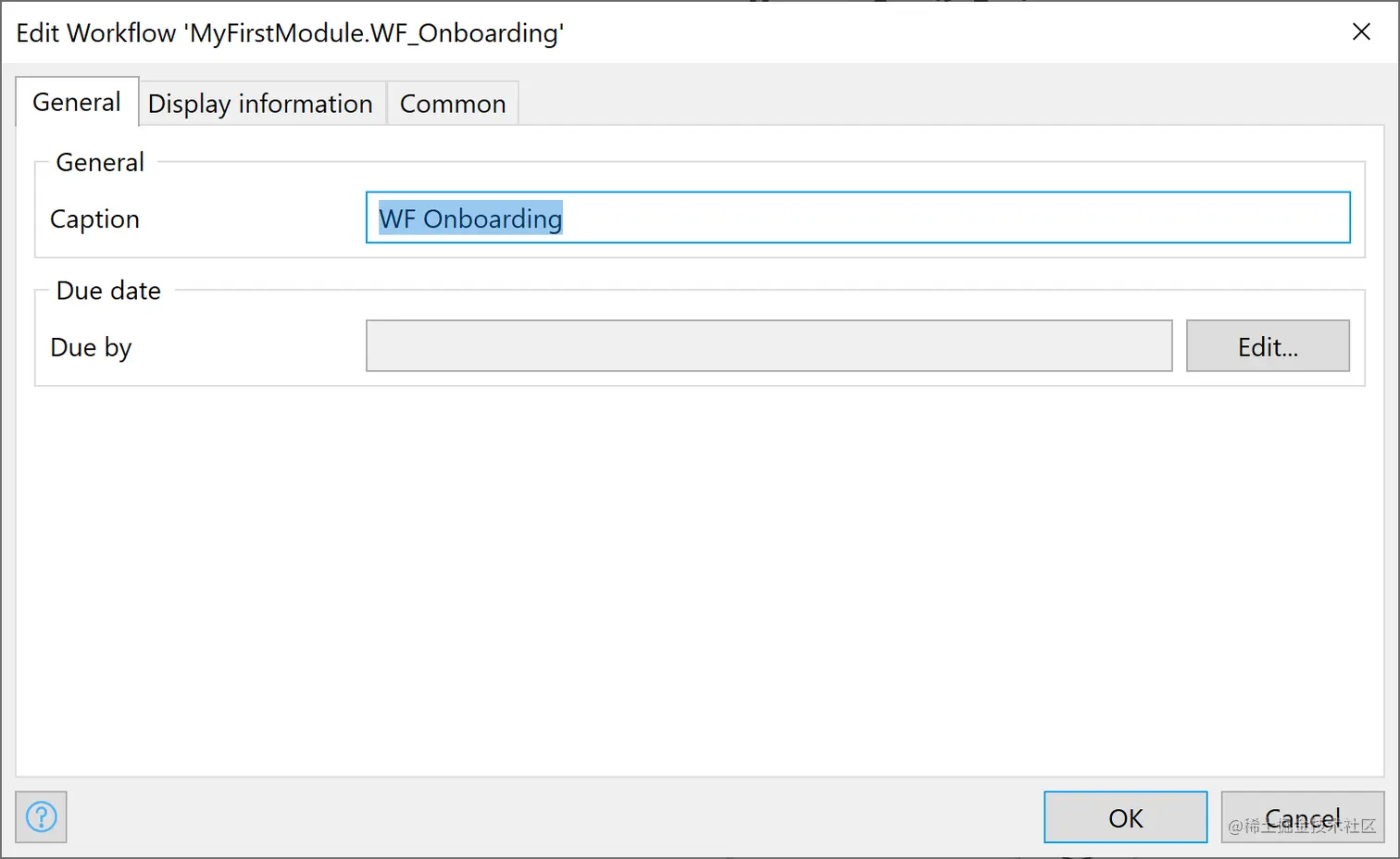Click the General group box heading
The width and height of the screenshot is (1400, 859).
(100, 162)
